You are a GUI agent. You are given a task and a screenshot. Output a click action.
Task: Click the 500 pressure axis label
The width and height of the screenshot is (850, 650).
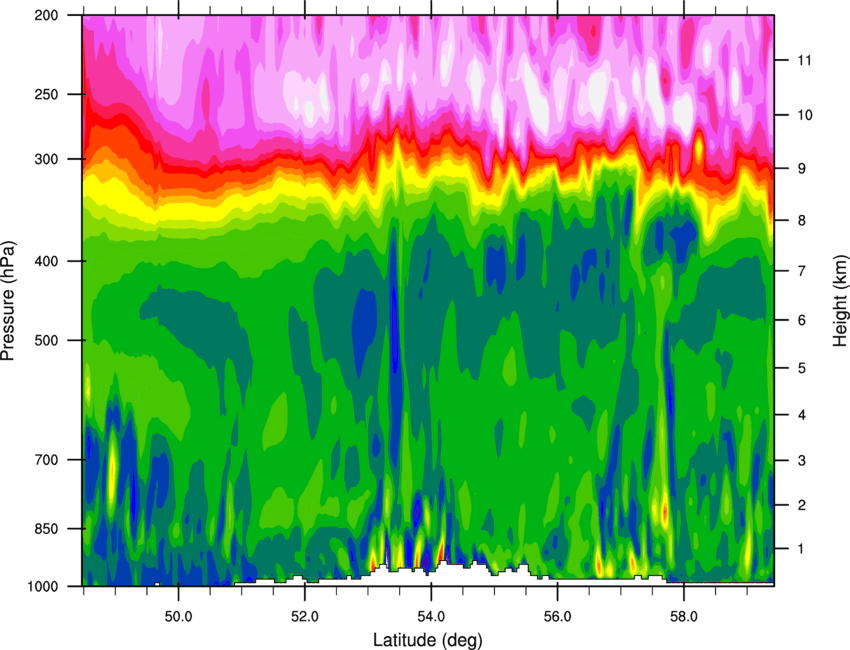(47, 340)
